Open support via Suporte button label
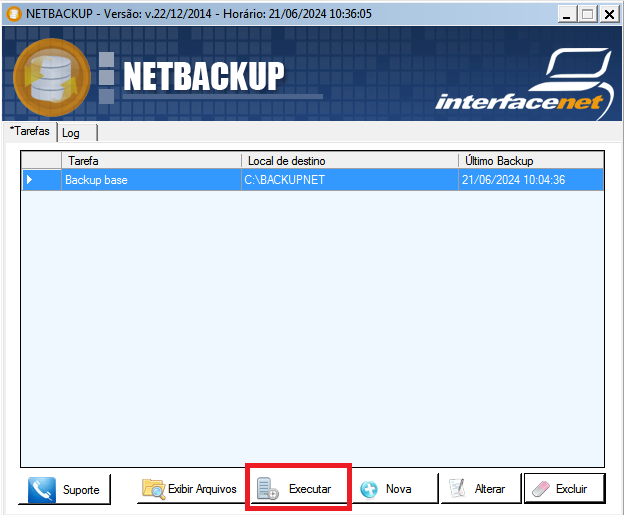The width and height of the screenshot is (624, 515). [81, 490]
